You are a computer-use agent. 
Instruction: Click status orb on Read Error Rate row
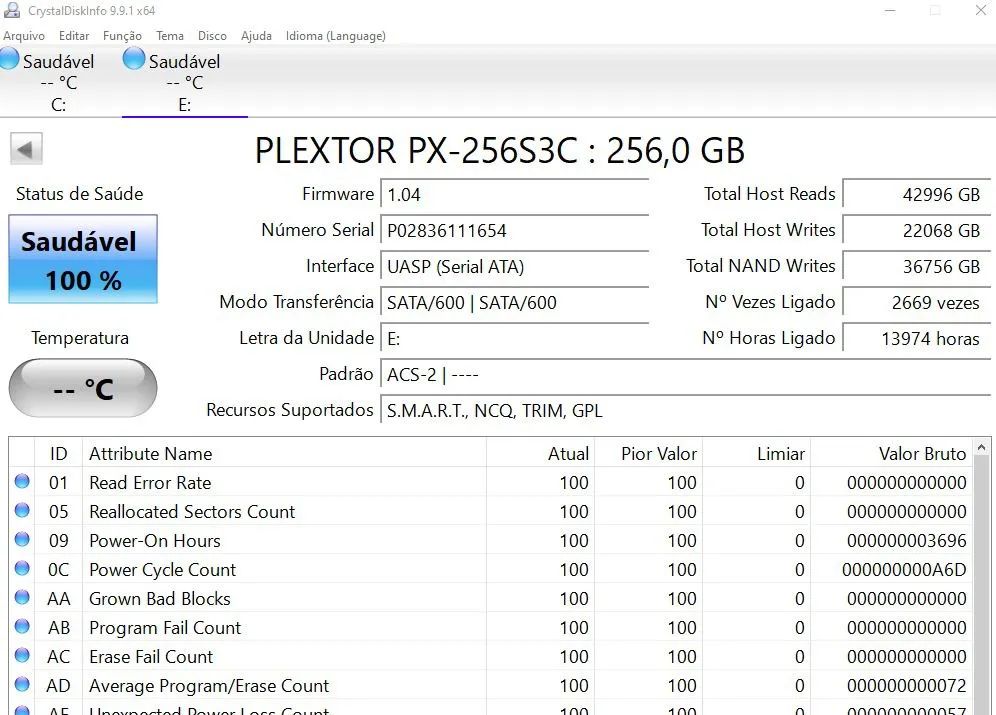point(22,481)
